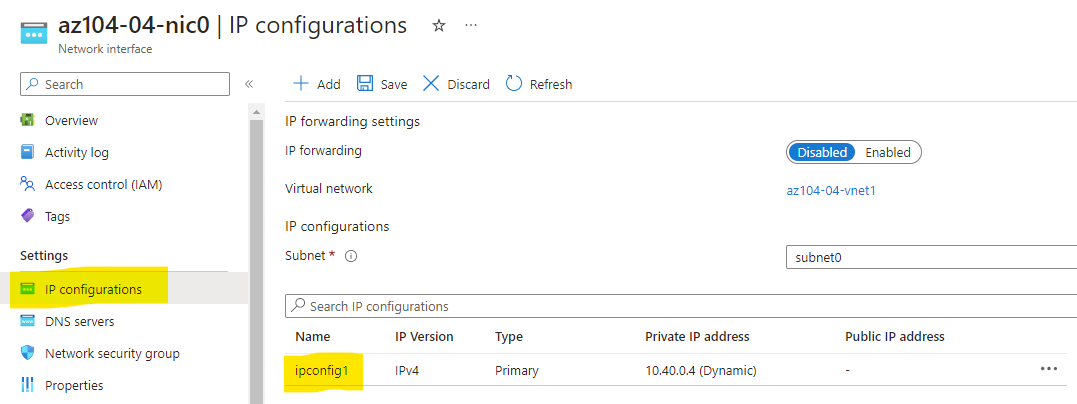The image size is (1077, 404).
Task: Click the Subnet info icon
Action: point(350,256)
